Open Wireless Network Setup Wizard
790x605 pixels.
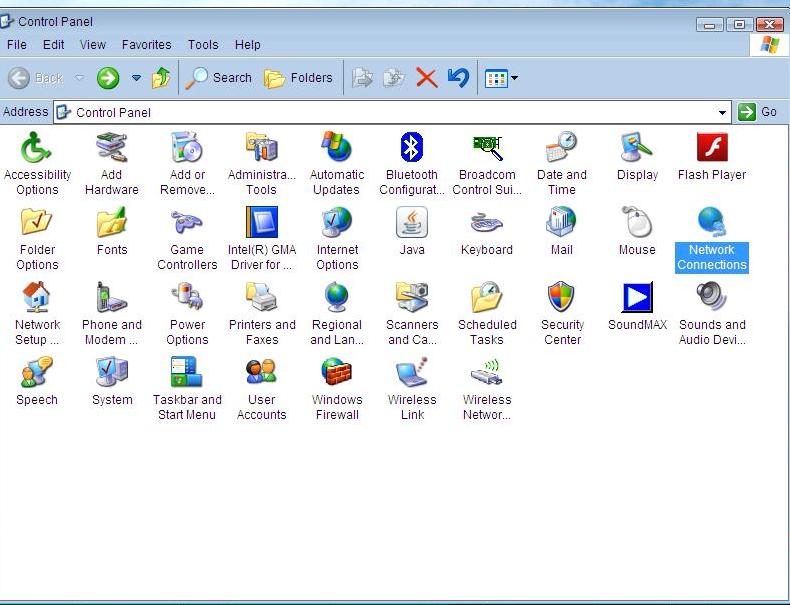click(x=487, y=388)
